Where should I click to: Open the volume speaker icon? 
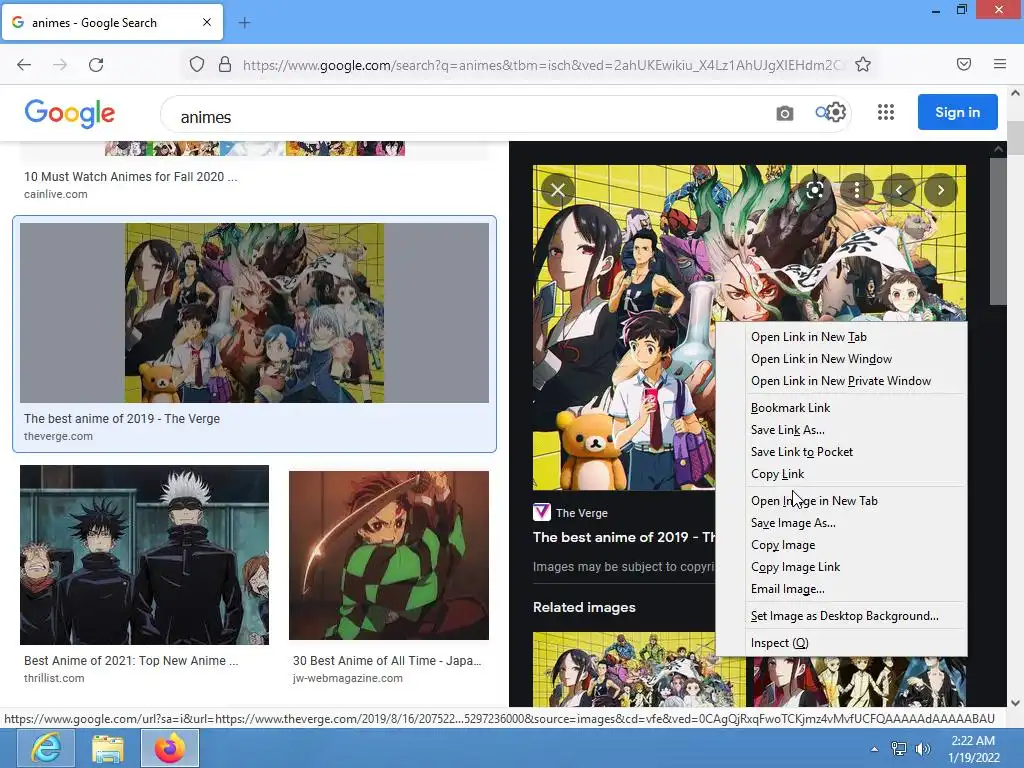[x=923, y=749]
